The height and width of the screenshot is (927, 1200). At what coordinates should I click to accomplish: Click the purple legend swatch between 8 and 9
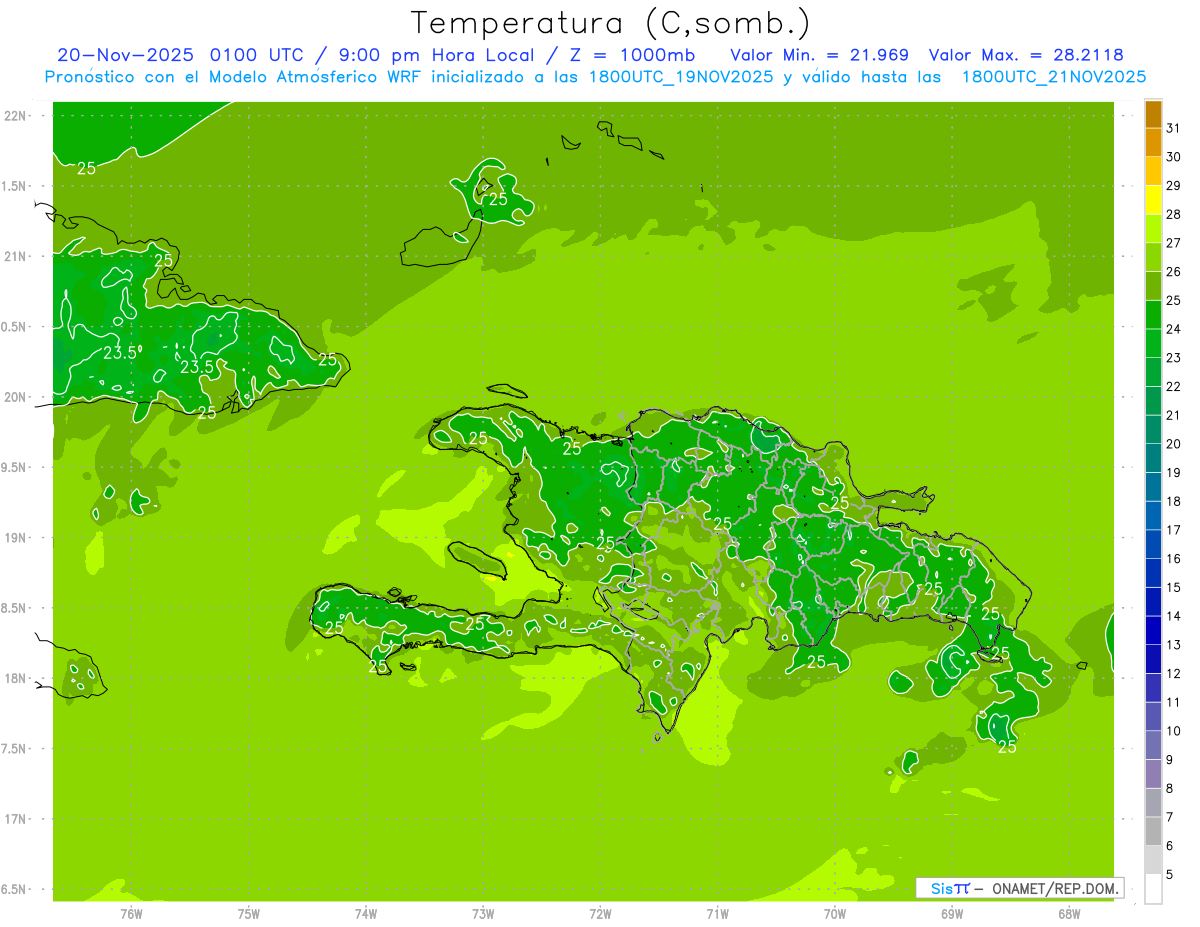[x=1153, y=774]
